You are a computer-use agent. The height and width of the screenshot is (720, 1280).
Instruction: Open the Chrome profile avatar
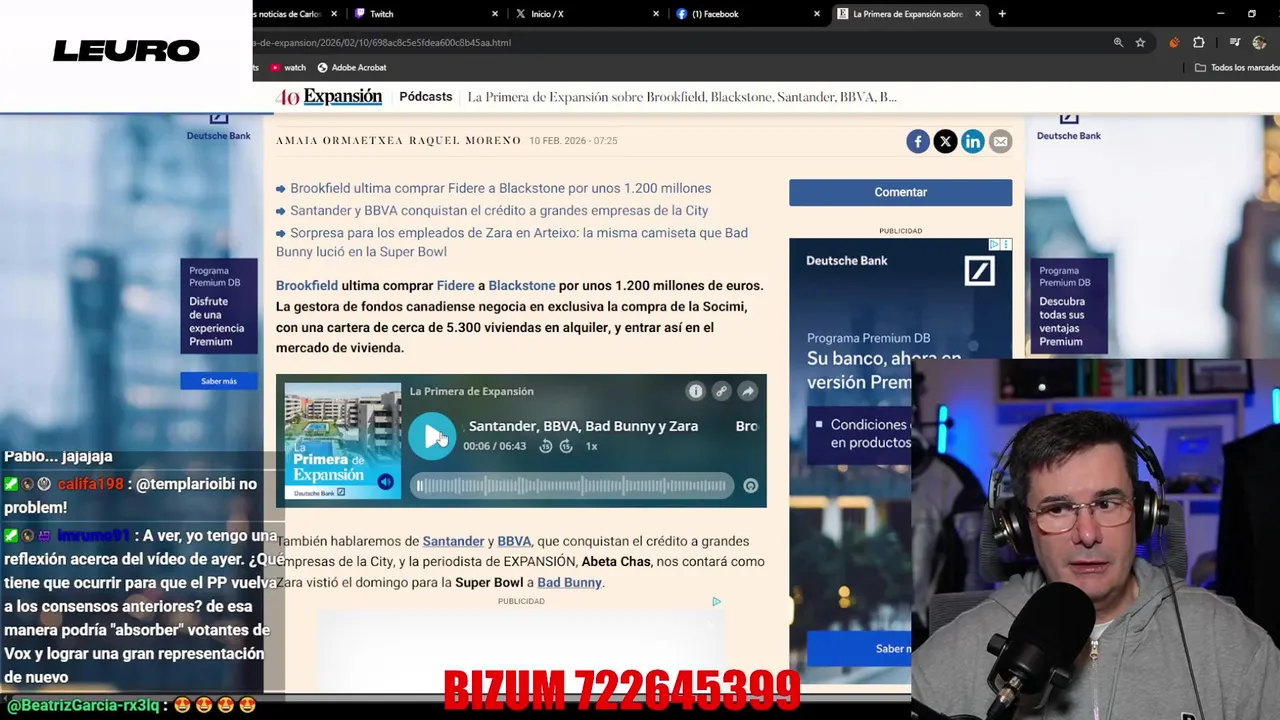(x=1261, y=43)
